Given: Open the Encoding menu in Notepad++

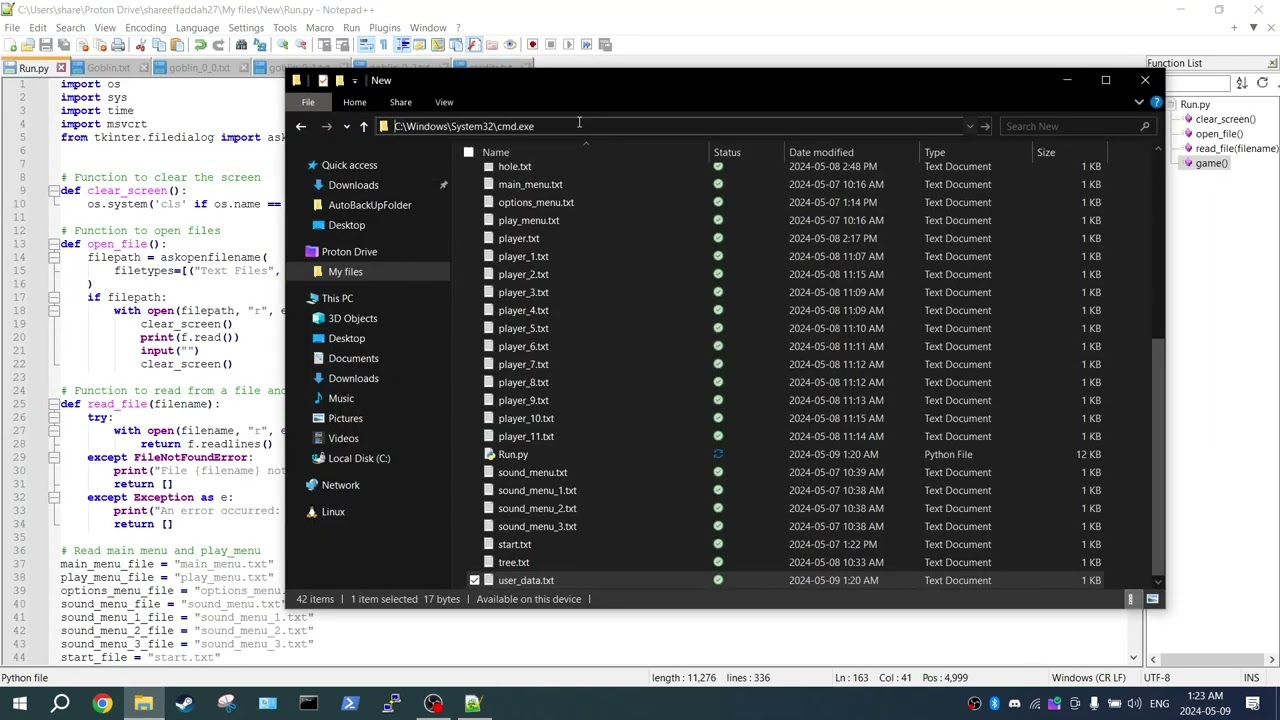Looking at the screenshot, I should tap(145, 27).
